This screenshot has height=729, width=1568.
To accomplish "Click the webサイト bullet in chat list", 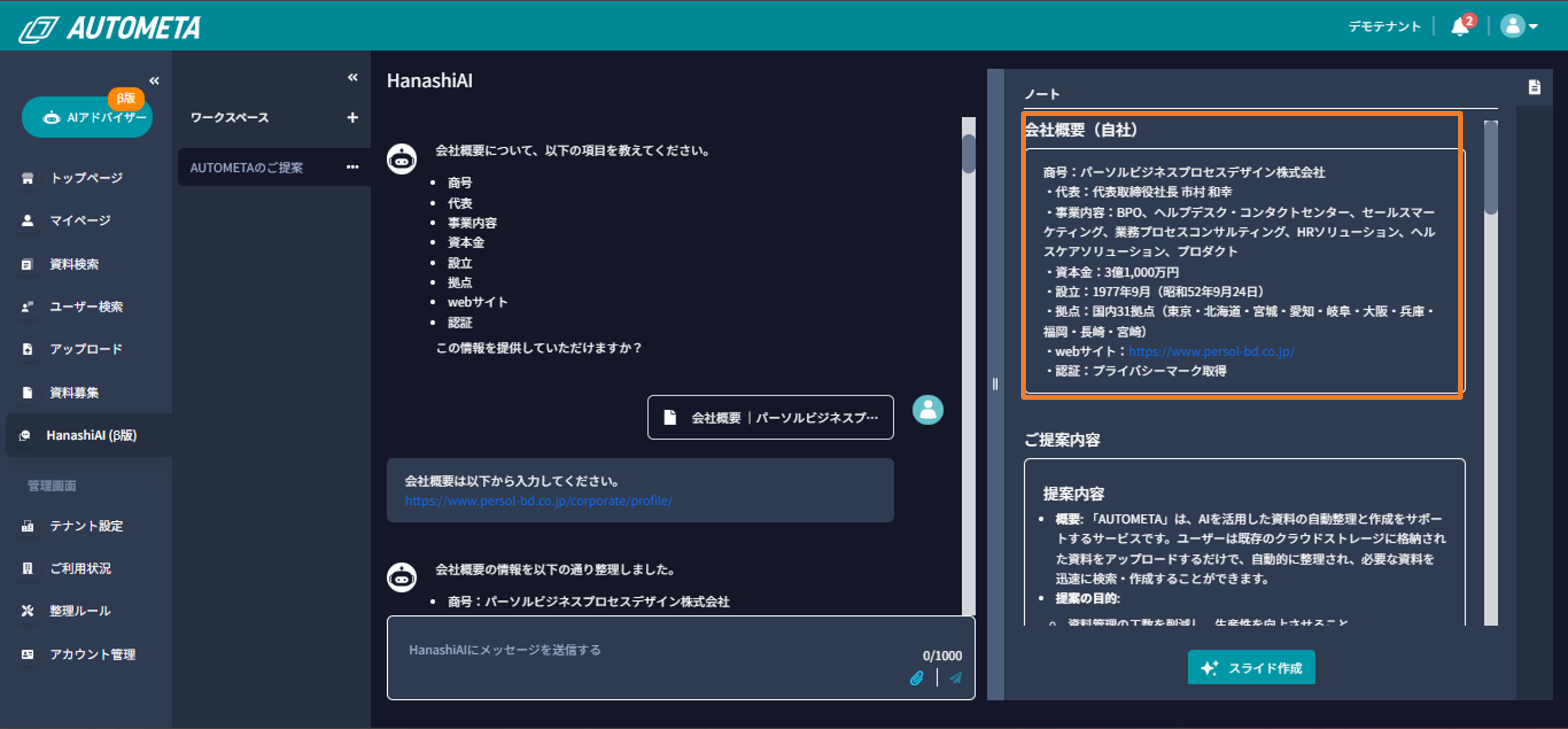I will tap(478, 302).
